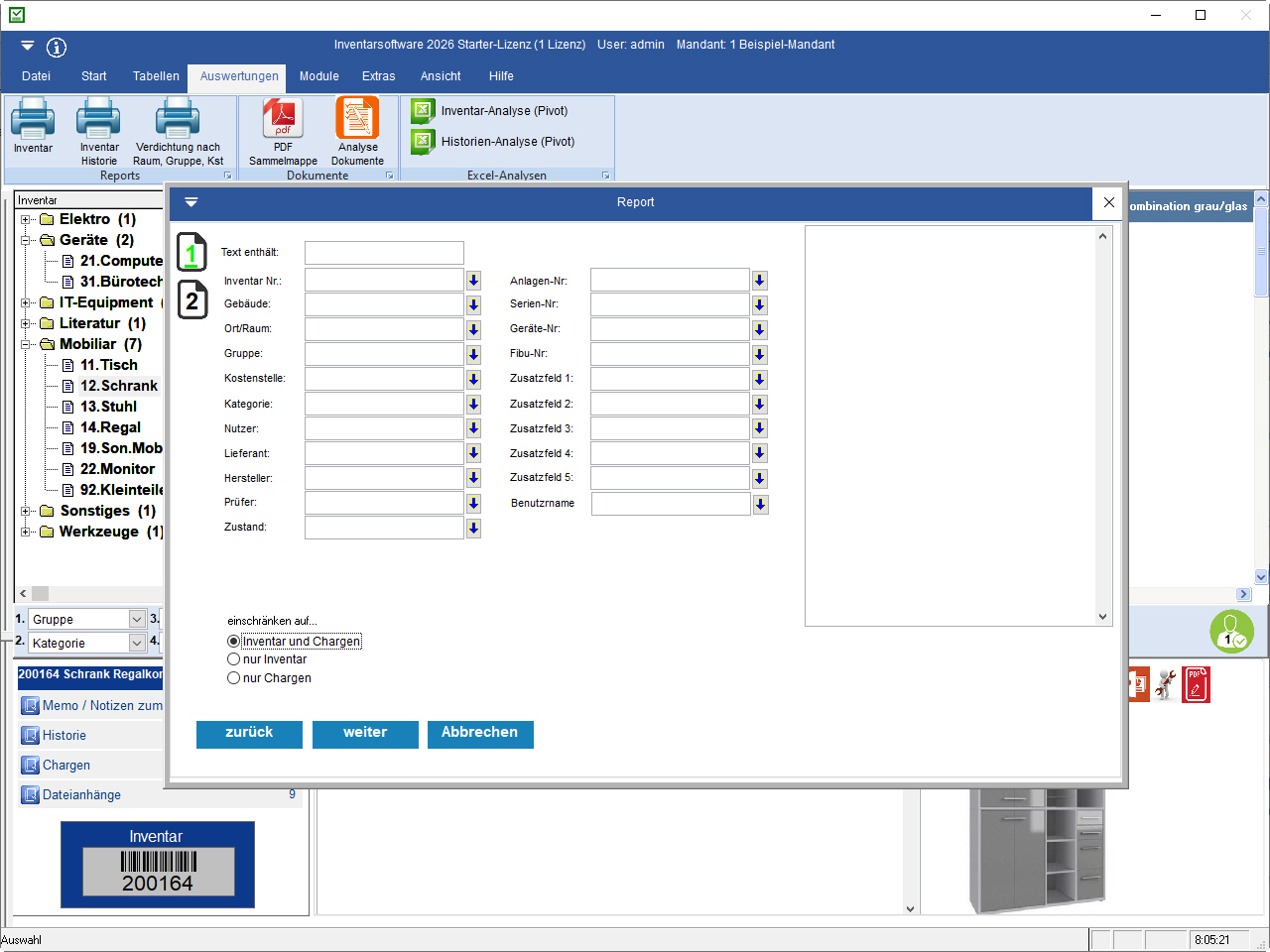Open the Chargen section icon
The height and width of the screenshot is (952, 1270).
[x=31, y=766]
